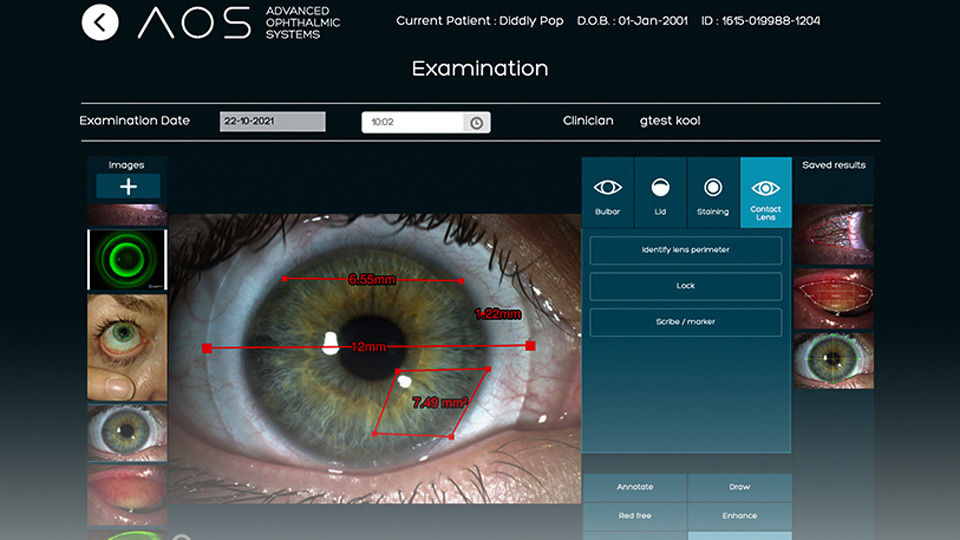
Task: Open the top partial eyelid thumbnail
Action: [127, 216]
